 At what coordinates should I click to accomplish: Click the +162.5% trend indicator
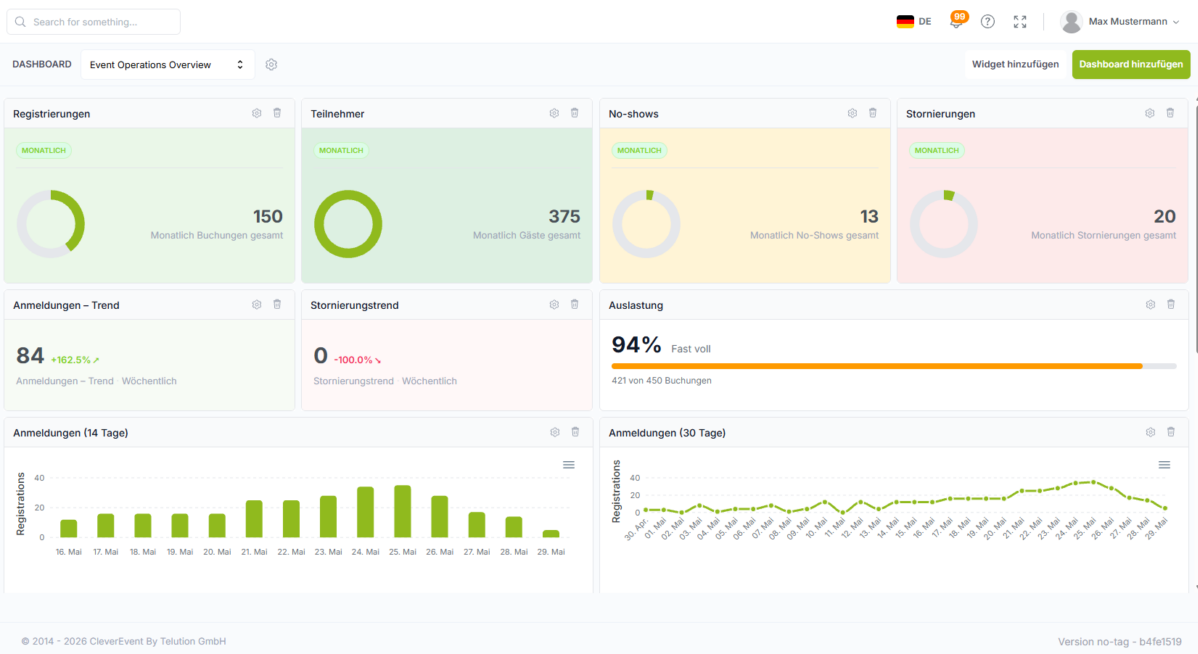pos(75,360)
